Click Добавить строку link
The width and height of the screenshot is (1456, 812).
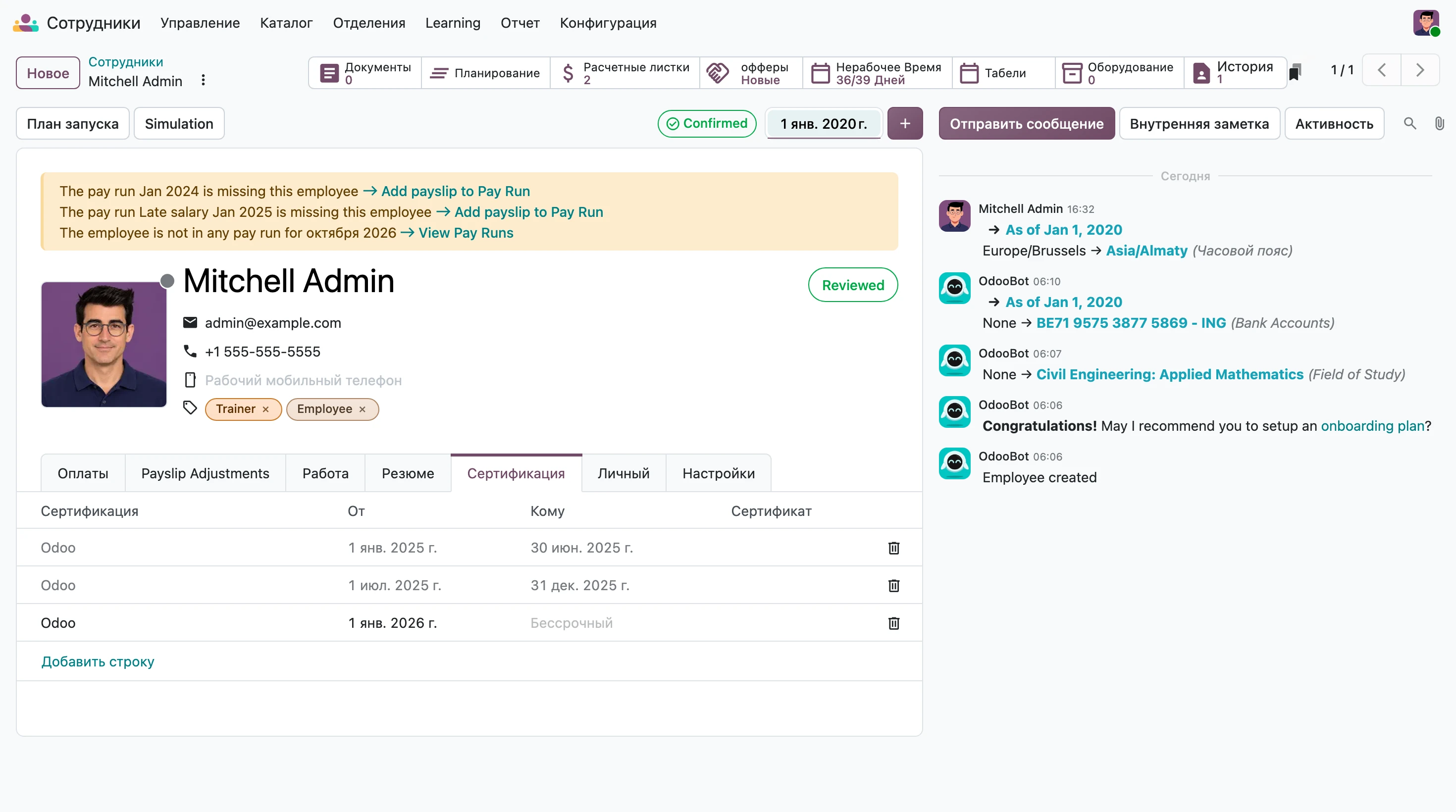click(x=98, y=661)
